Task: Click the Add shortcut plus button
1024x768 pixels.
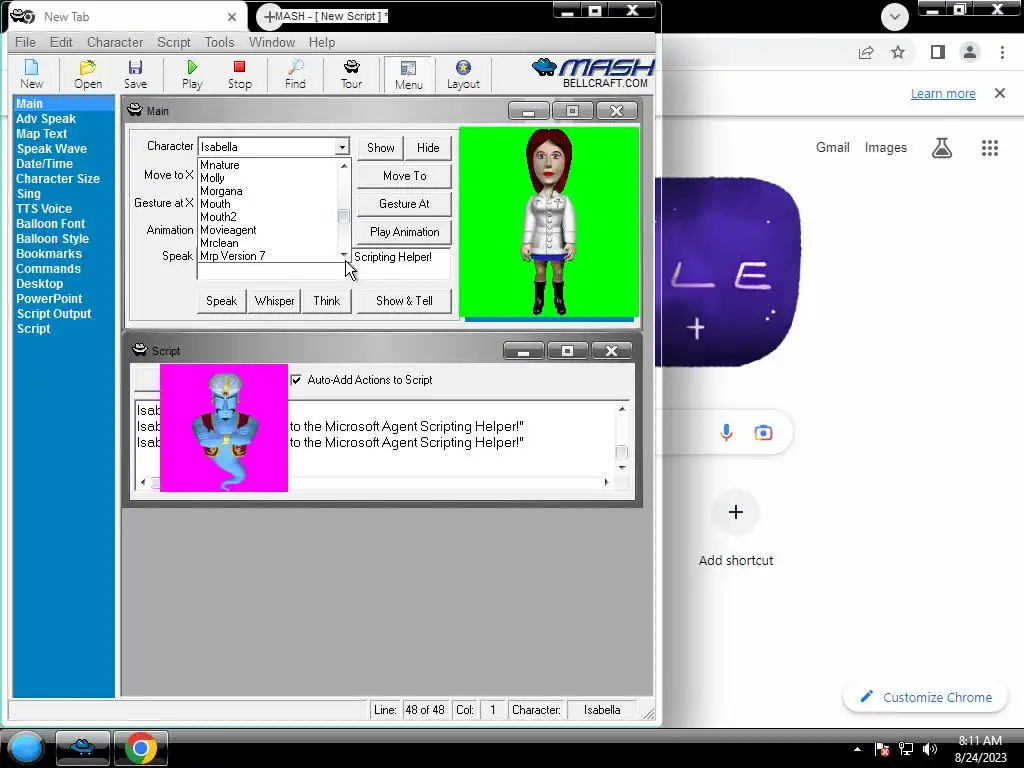Action: (736, 512)
